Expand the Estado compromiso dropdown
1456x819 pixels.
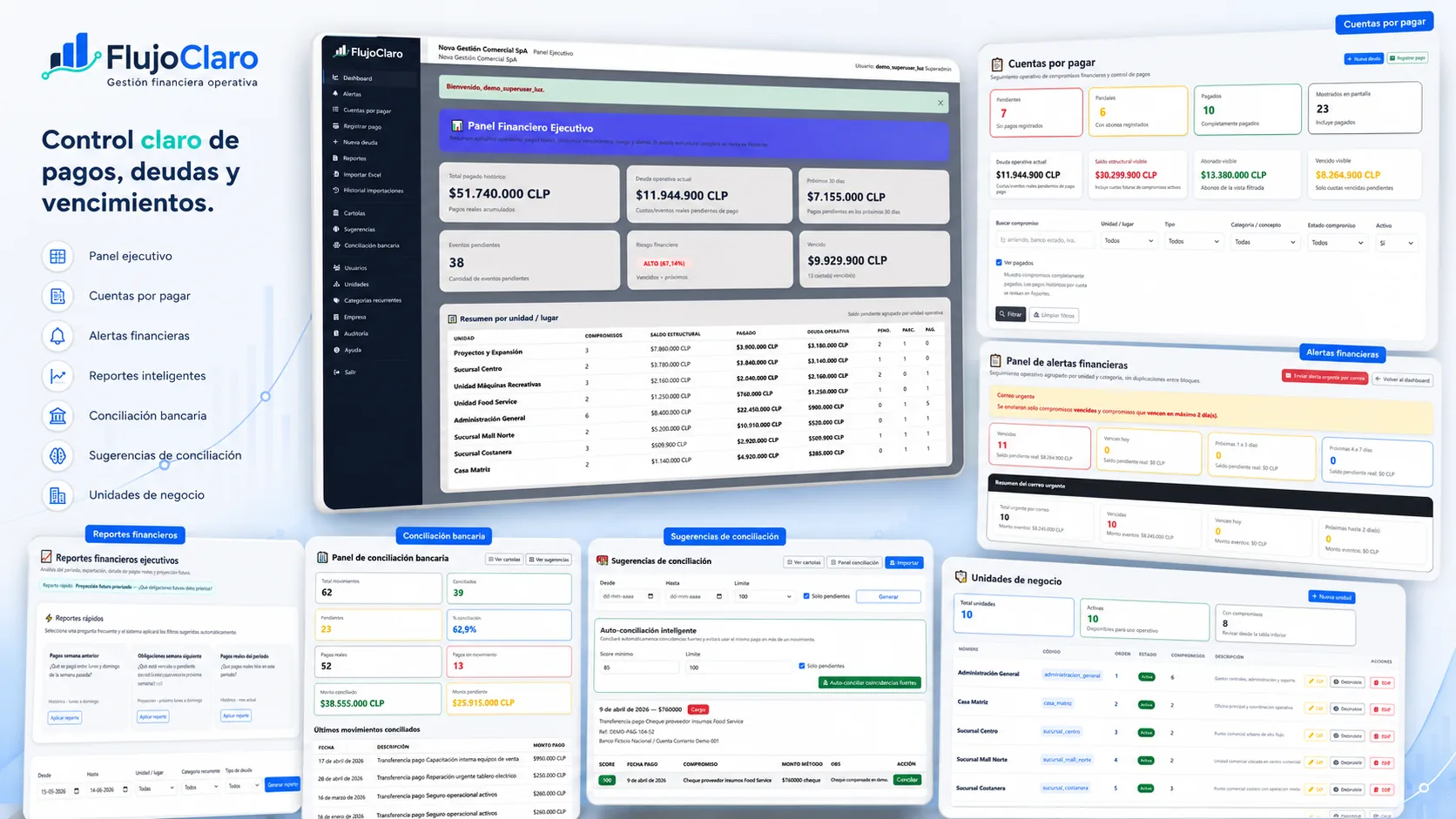(1337, 243)
